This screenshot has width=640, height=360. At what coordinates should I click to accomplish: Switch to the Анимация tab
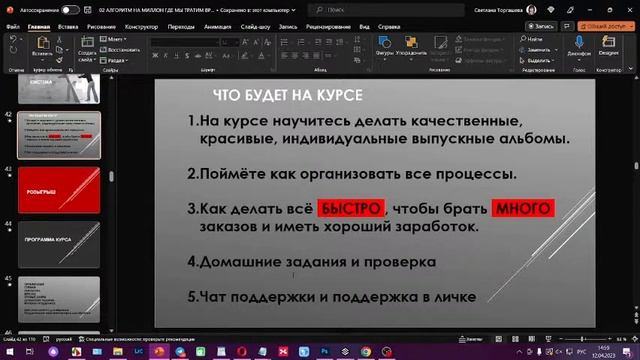(218, 27)
